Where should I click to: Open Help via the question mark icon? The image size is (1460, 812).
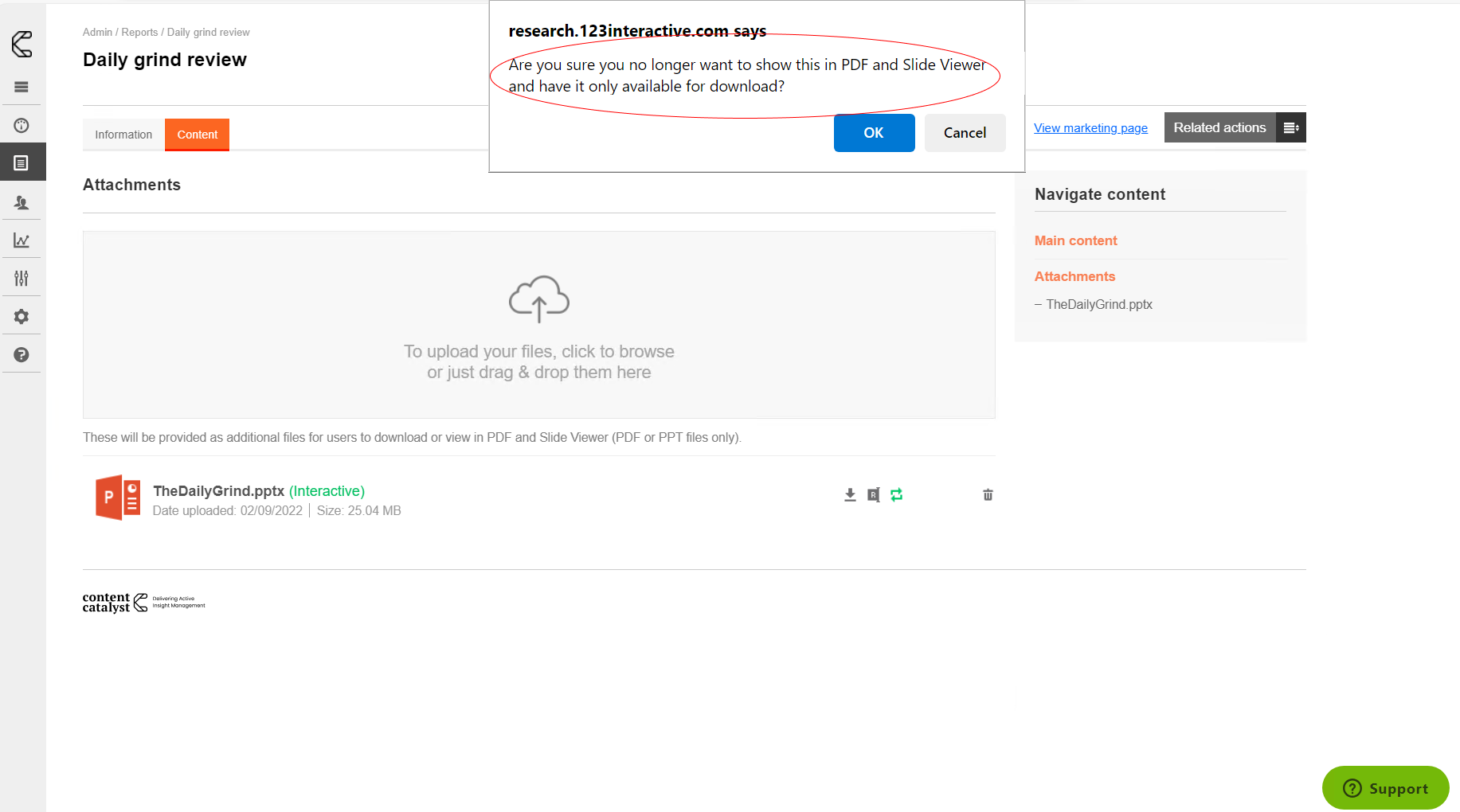click(x=22, y=354)
